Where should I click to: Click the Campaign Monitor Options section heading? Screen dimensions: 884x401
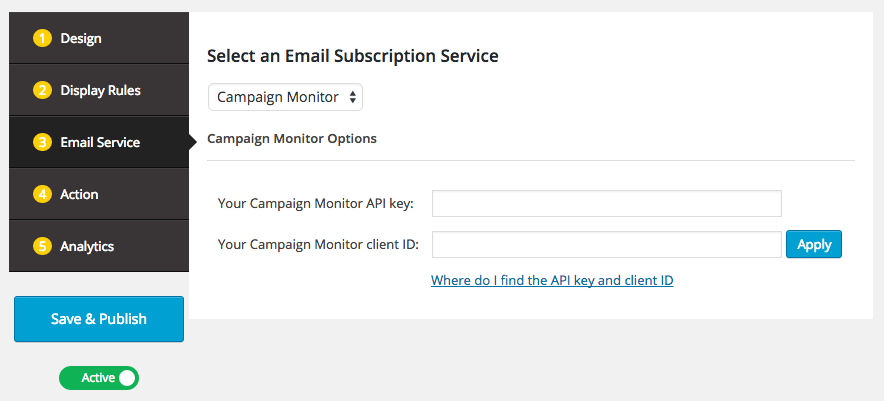(292, 139)
